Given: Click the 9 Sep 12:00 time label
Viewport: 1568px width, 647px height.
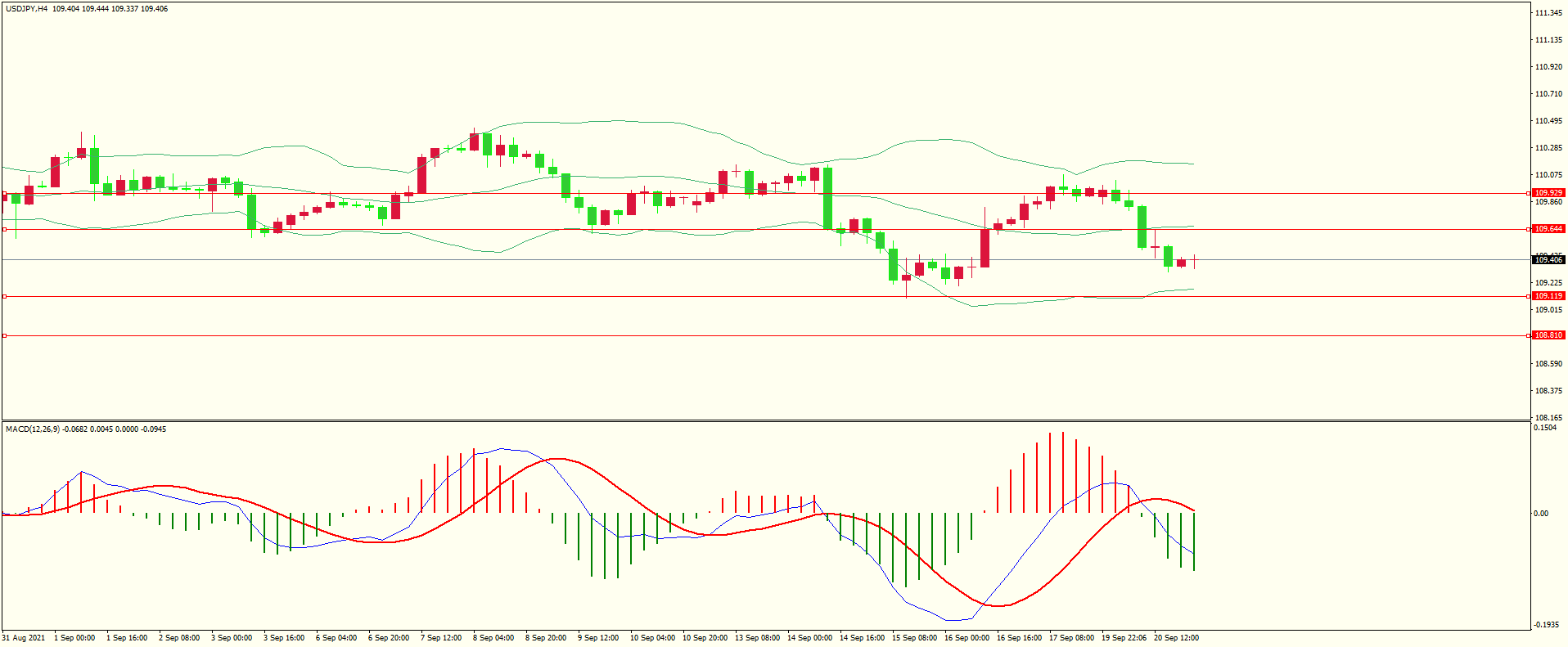Looking at the screenshot, I should click(x=598, y=638).
